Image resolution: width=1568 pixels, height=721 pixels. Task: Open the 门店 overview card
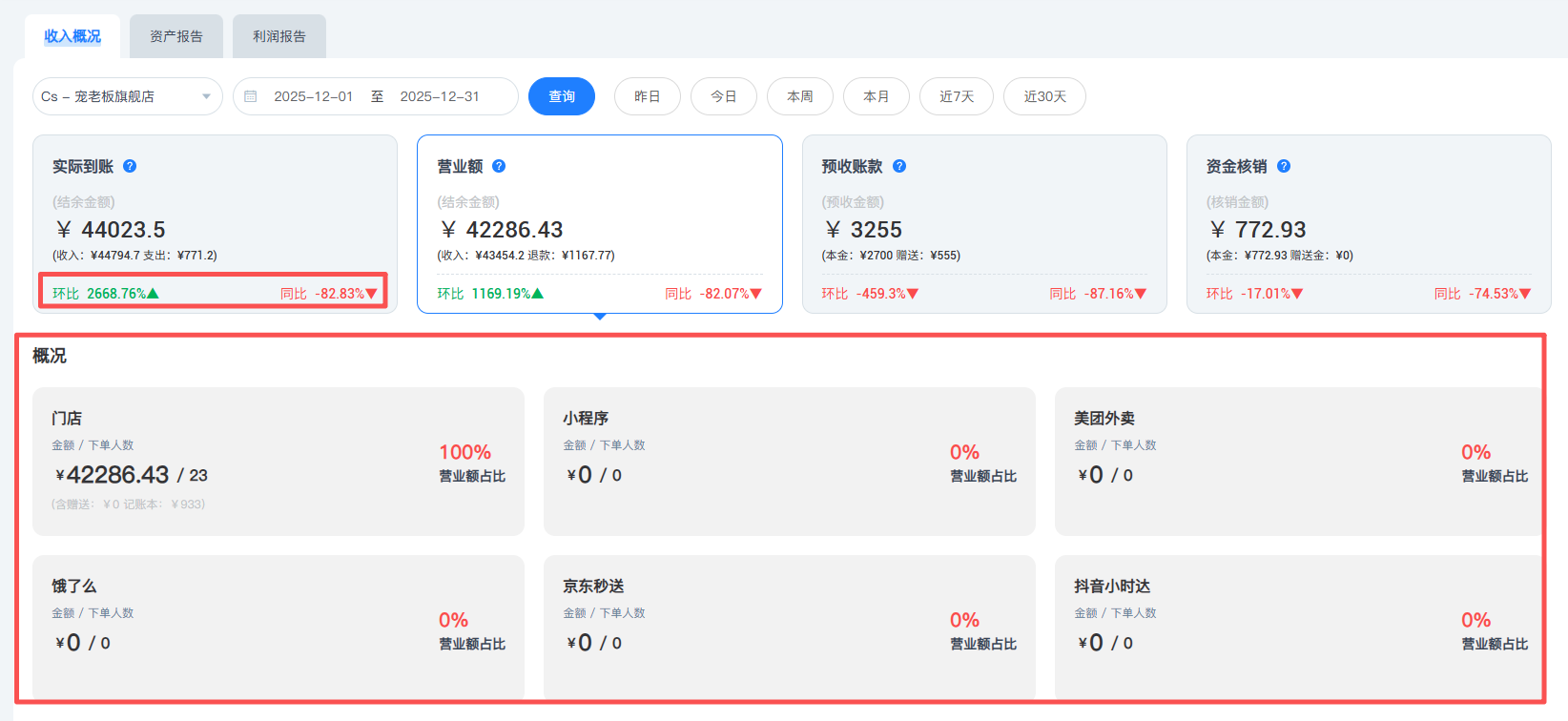(x=278, y=461)
